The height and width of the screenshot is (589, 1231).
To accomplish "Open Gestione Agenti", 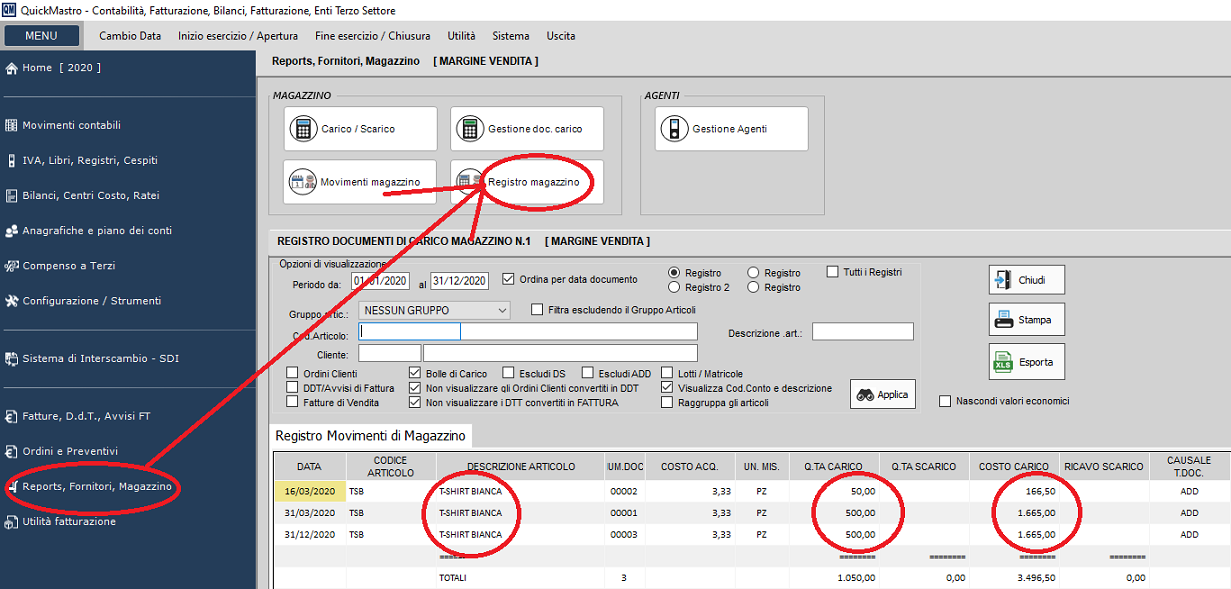I will tap(732, 129).
